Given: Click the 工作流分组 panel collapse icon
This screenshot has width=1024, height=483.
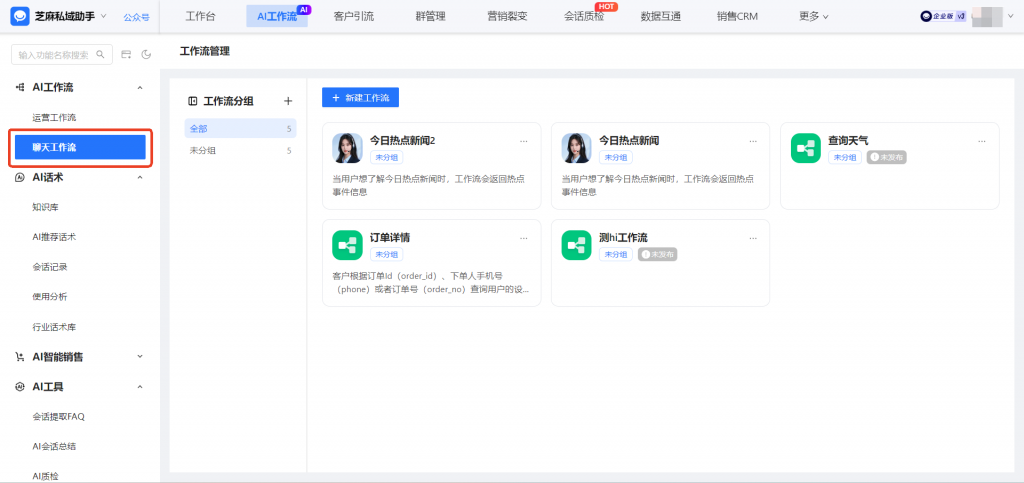Looking at the screenshot, I should click(193, 101).
